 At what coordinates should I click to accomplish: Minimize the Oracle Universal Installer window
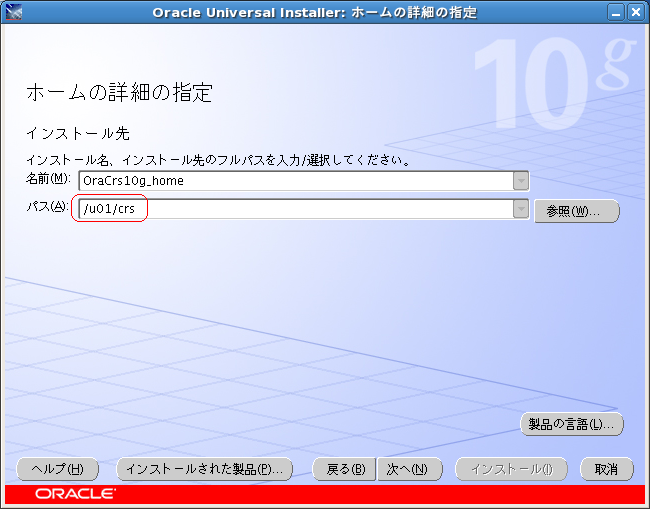616,12
